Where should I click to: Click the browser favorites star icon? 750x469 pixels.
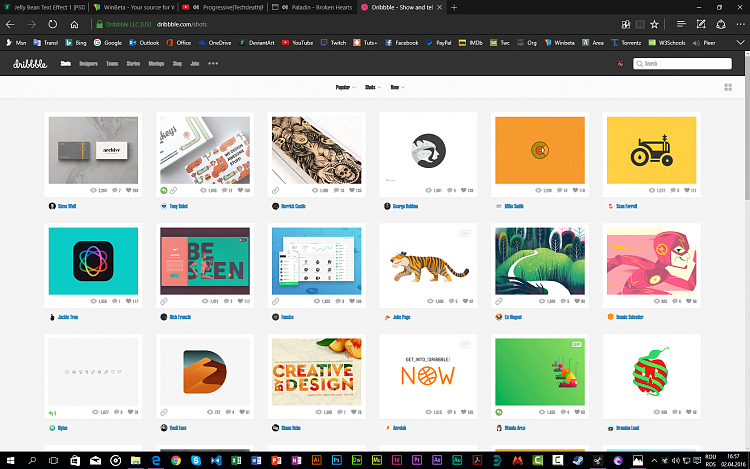coord(654,24)
